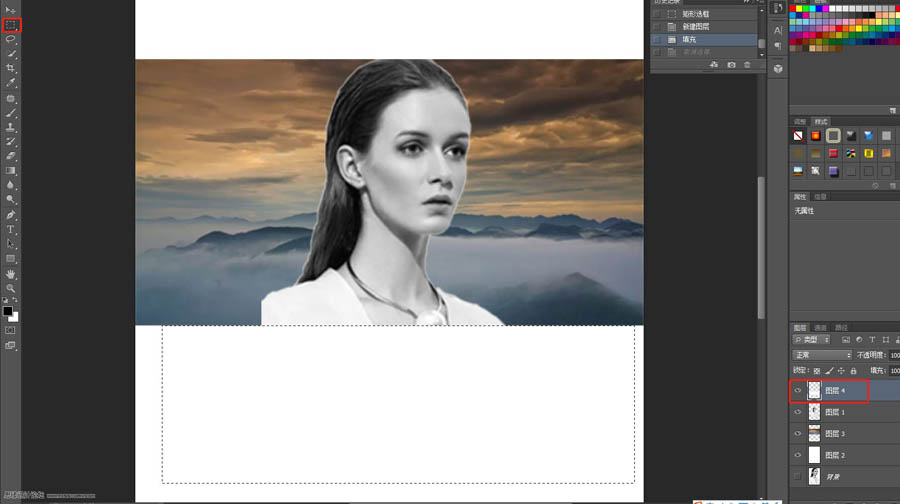900x504 pixels.
Task: Open the layer blend mode dropdown 正常
Action: (822, 355)
